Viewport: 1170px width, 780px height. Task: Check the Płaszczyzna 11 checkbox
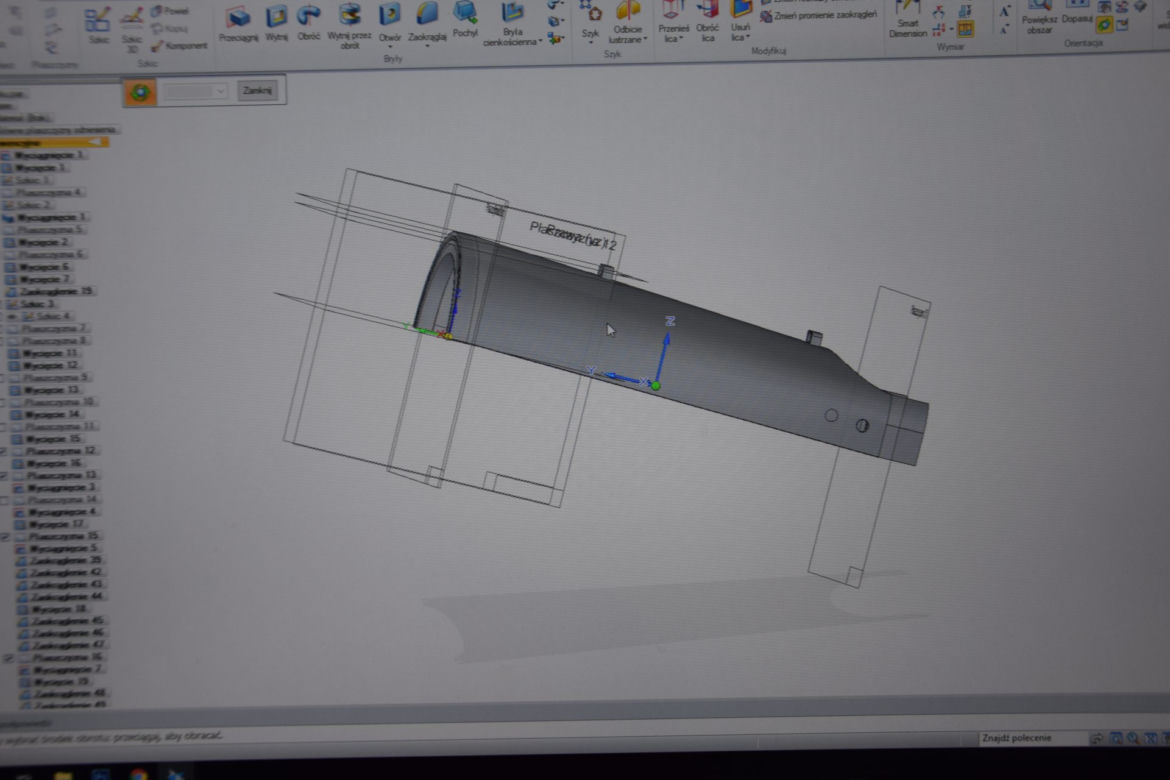point(4,427)
